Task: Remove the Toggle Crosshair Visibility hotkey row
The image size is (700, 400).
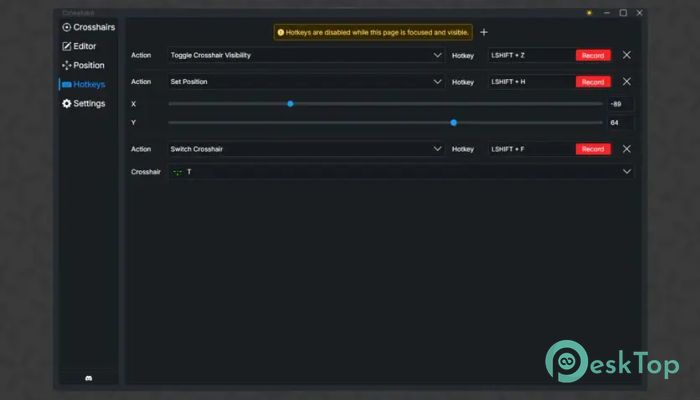Action: click(627, 55)
